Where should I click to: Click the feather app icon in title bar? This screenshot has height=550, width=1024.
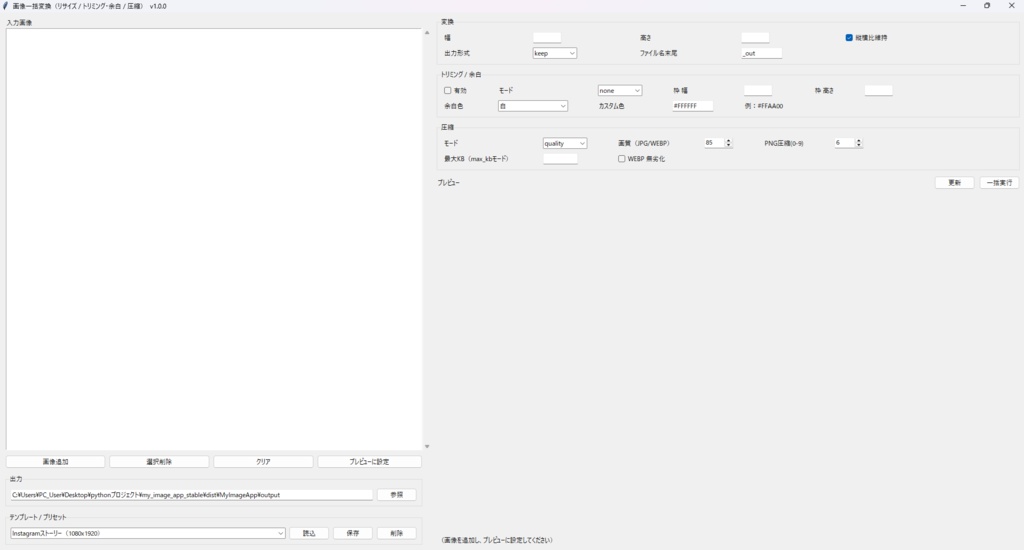tap(5, 6)
